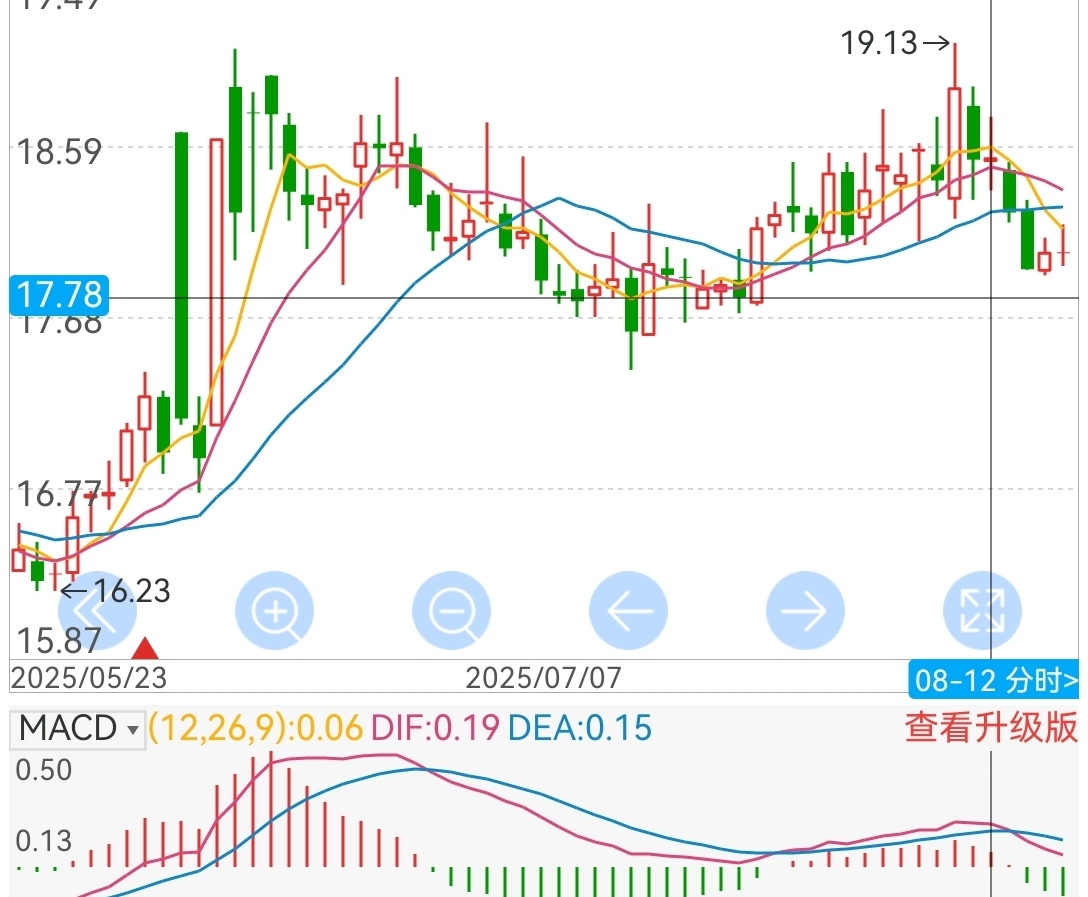Expand chart to fullscreen
Screen dimensions: 1088x897
983,611
